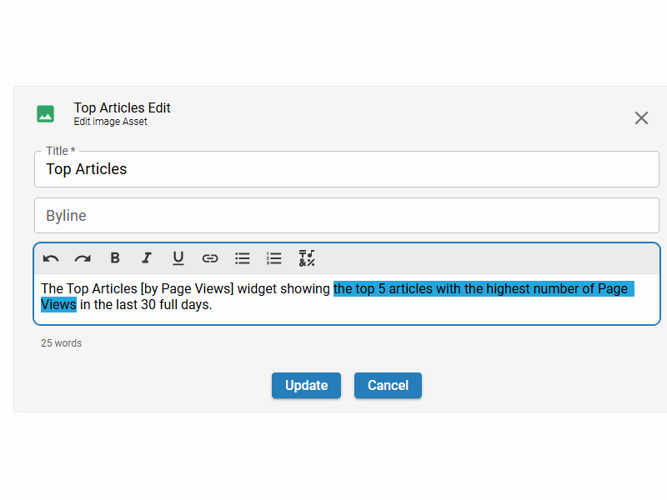This screenshot has height=500, width=667.
Task: Save changes with the Update button
Action: click(x=306, y=385)
